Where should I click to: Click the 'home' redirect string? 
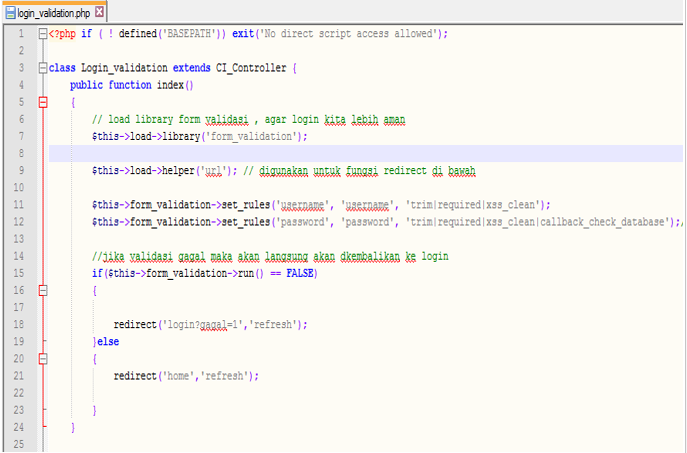point(178,376)
